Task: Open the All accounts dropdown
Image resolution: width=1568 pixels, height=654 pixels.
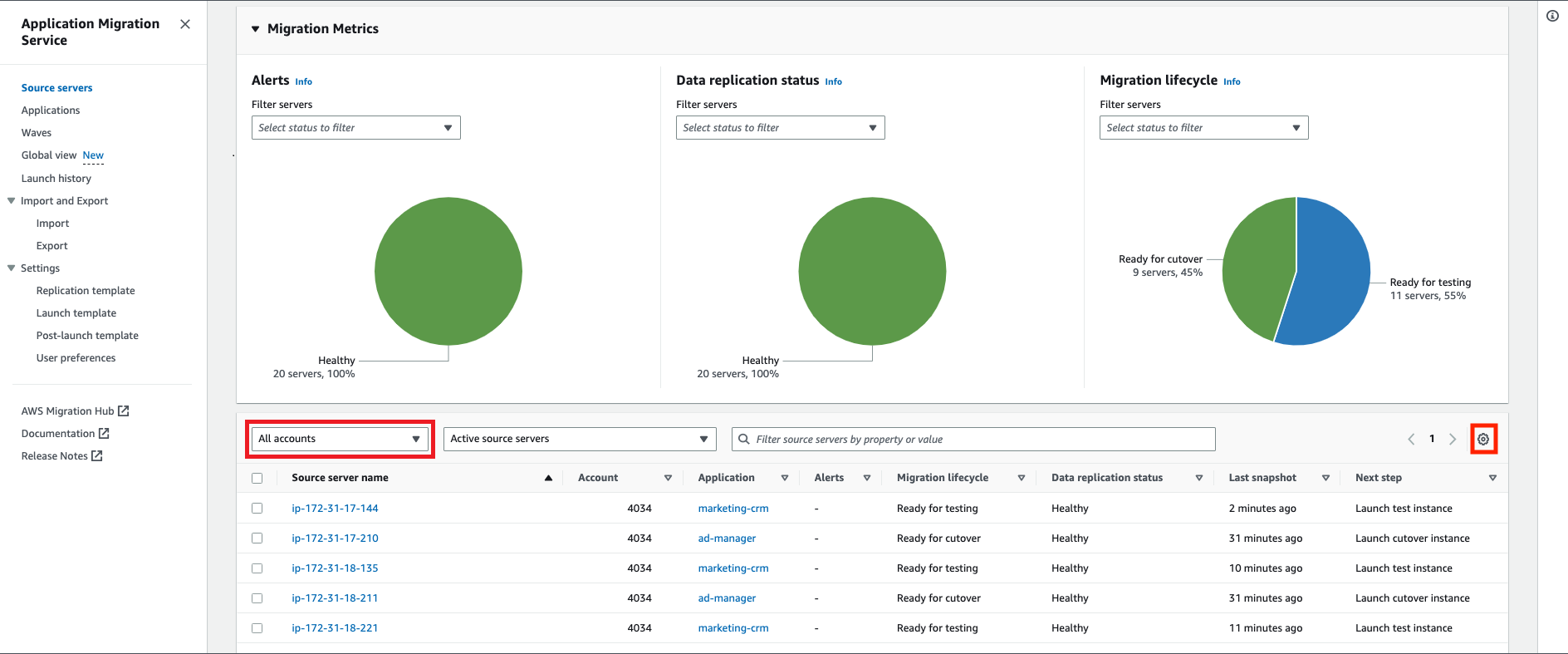Action: (x=340, y=439)
